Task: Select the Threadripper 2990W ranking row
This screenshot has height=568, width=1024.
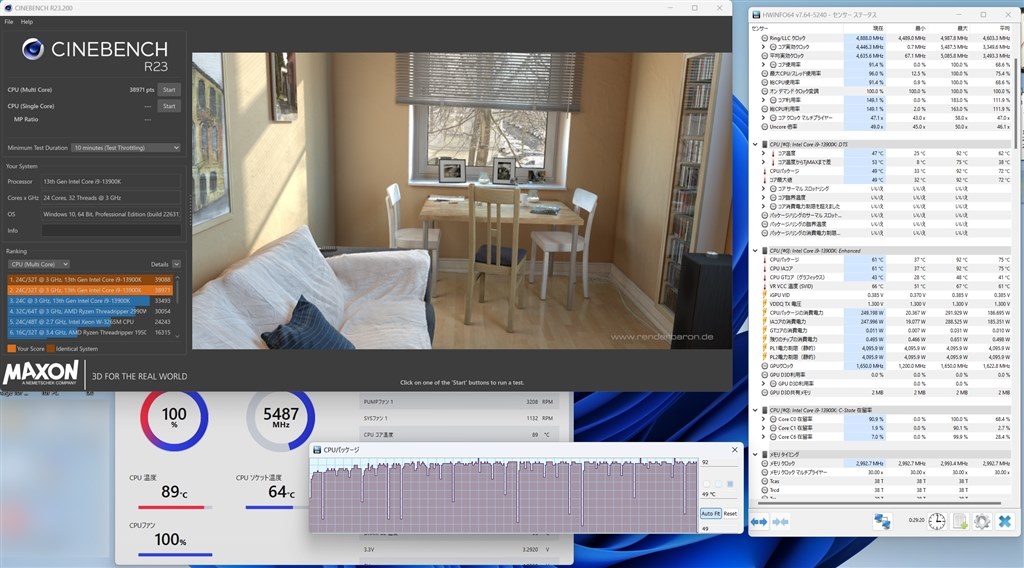Action: (90, 311)
